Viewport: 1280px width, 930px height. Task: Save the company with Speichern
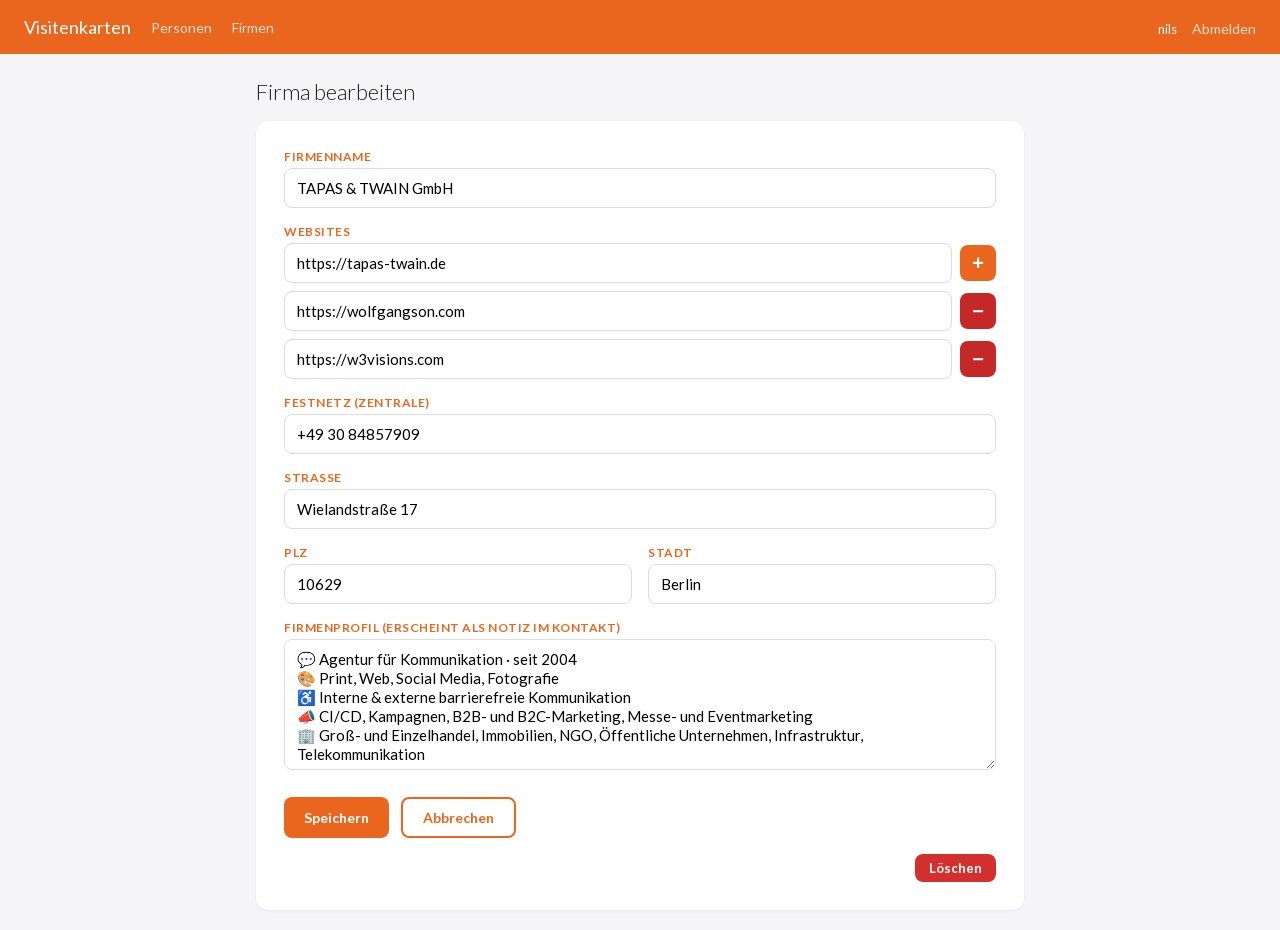click(x=336, y=817)
